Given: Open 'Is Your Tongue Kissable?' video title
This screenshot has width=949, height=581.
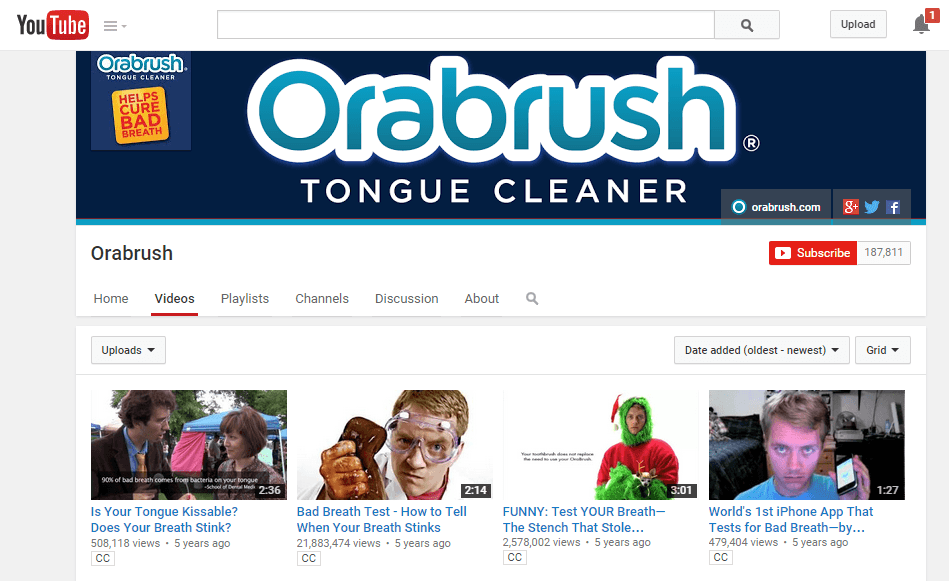Looking at the screenshot, I should coord(164,520).
